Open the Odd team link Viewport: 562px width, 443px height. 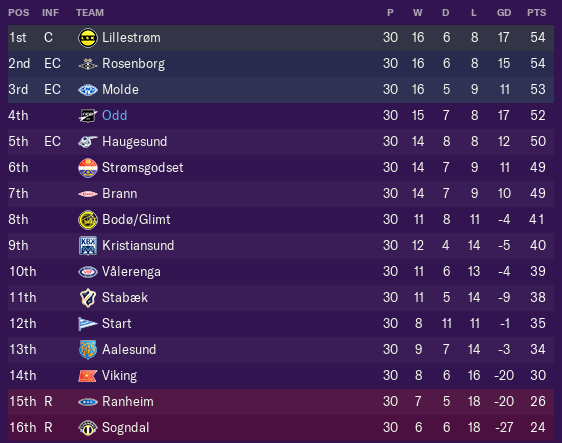click(x=114, y=115)
